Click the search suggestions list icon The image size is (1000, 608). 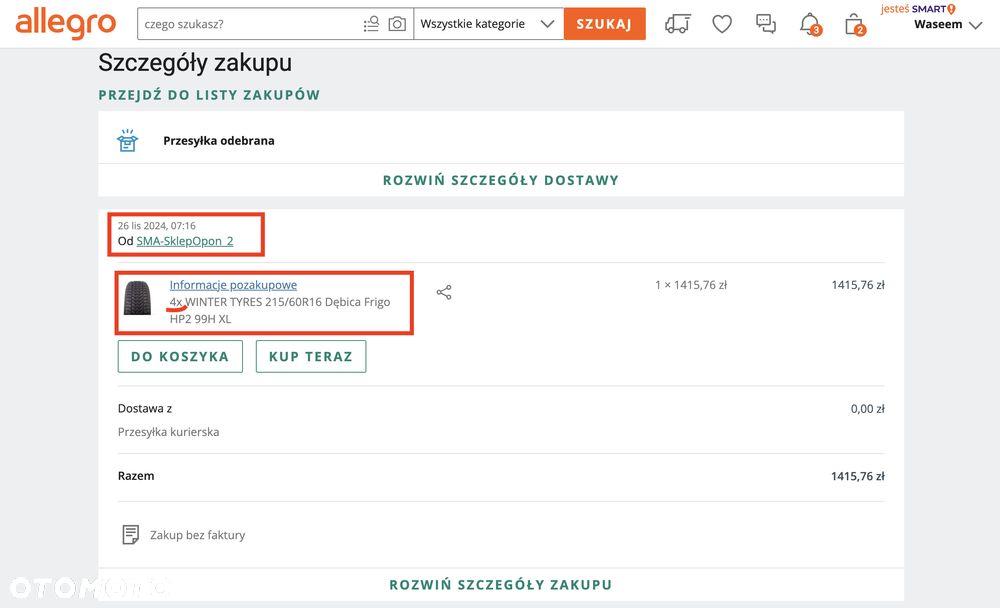[371, 24]
